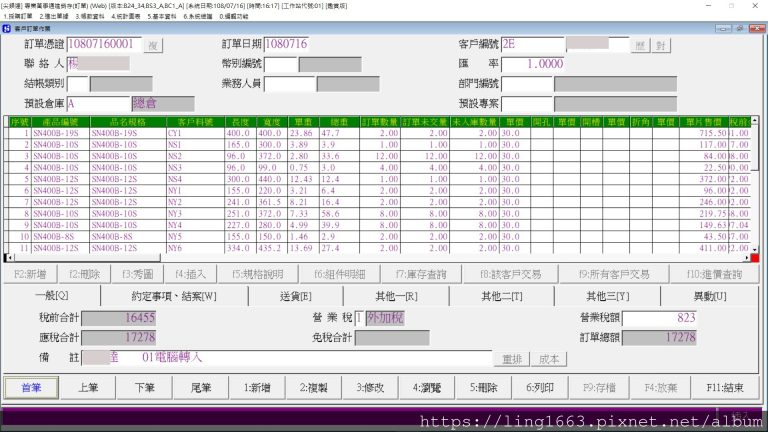The width and height of the screenshot is (768, 432).
Task: Click the f5:規格說明 button
Action: point(258,274)
